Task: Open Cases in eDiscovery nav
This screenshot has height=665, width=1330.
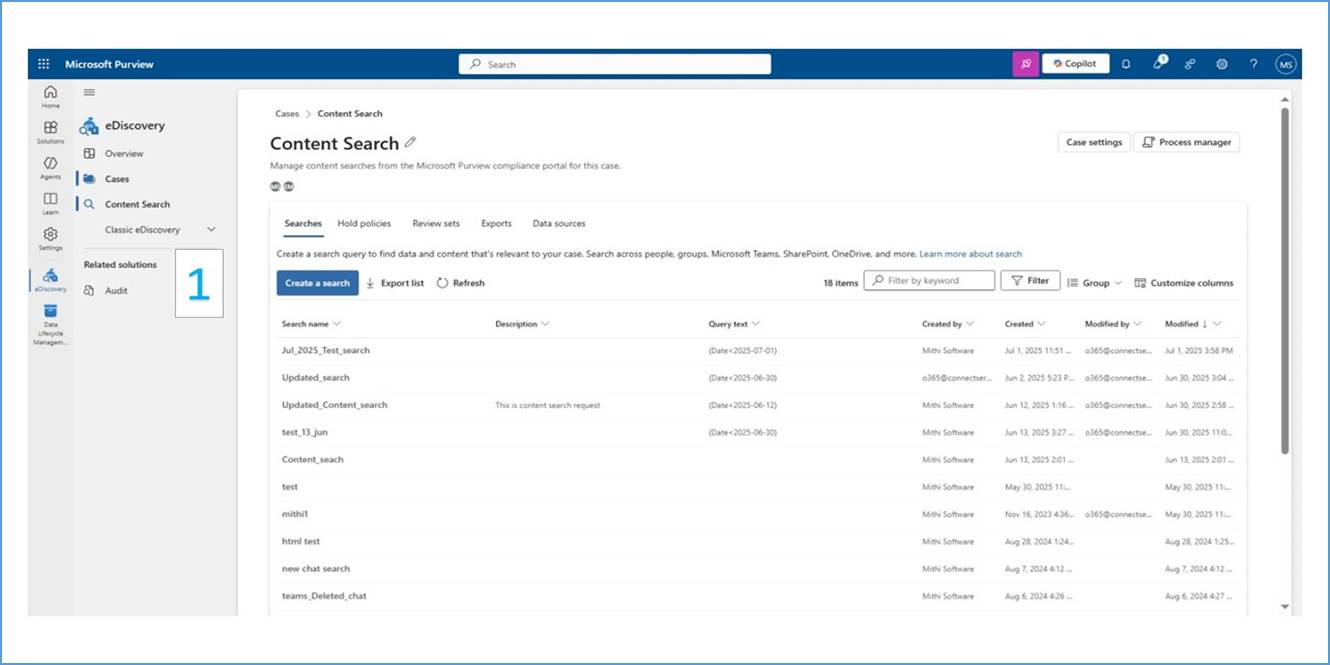Action: [117, 179]
